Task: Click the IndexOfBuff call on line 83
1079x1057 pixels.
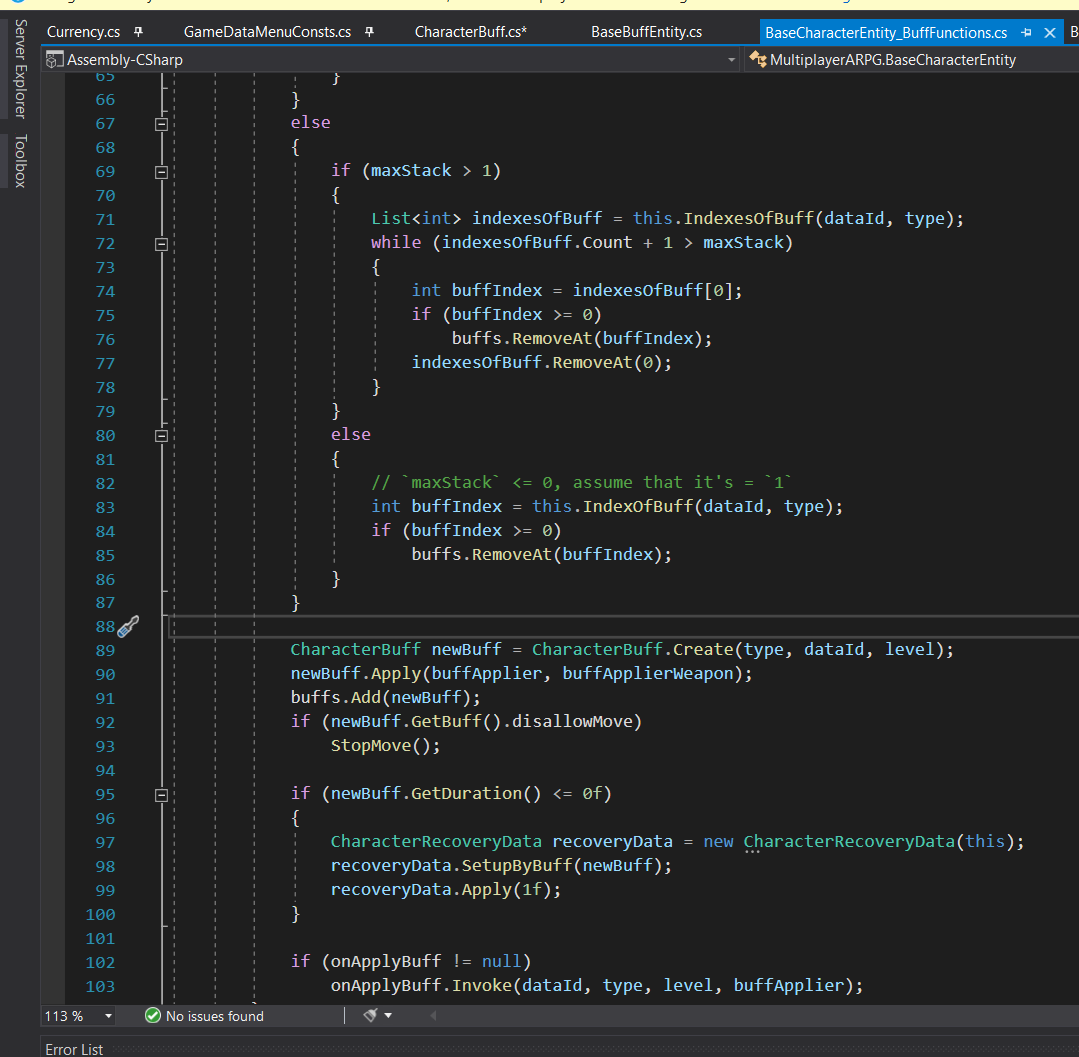Action: 637,506
